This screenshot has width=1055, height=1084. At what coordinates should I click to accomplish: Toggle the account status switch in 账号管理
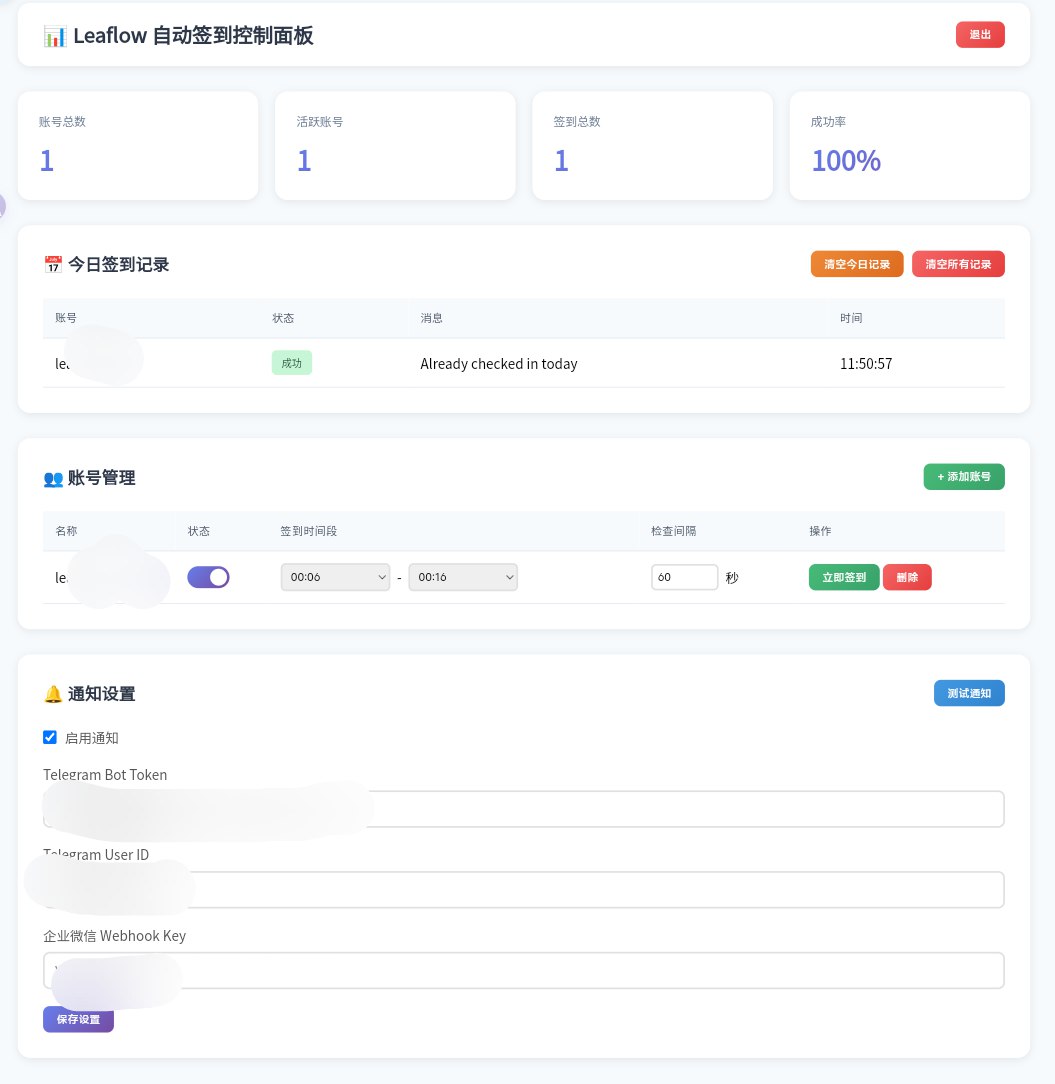click(208, 577)
